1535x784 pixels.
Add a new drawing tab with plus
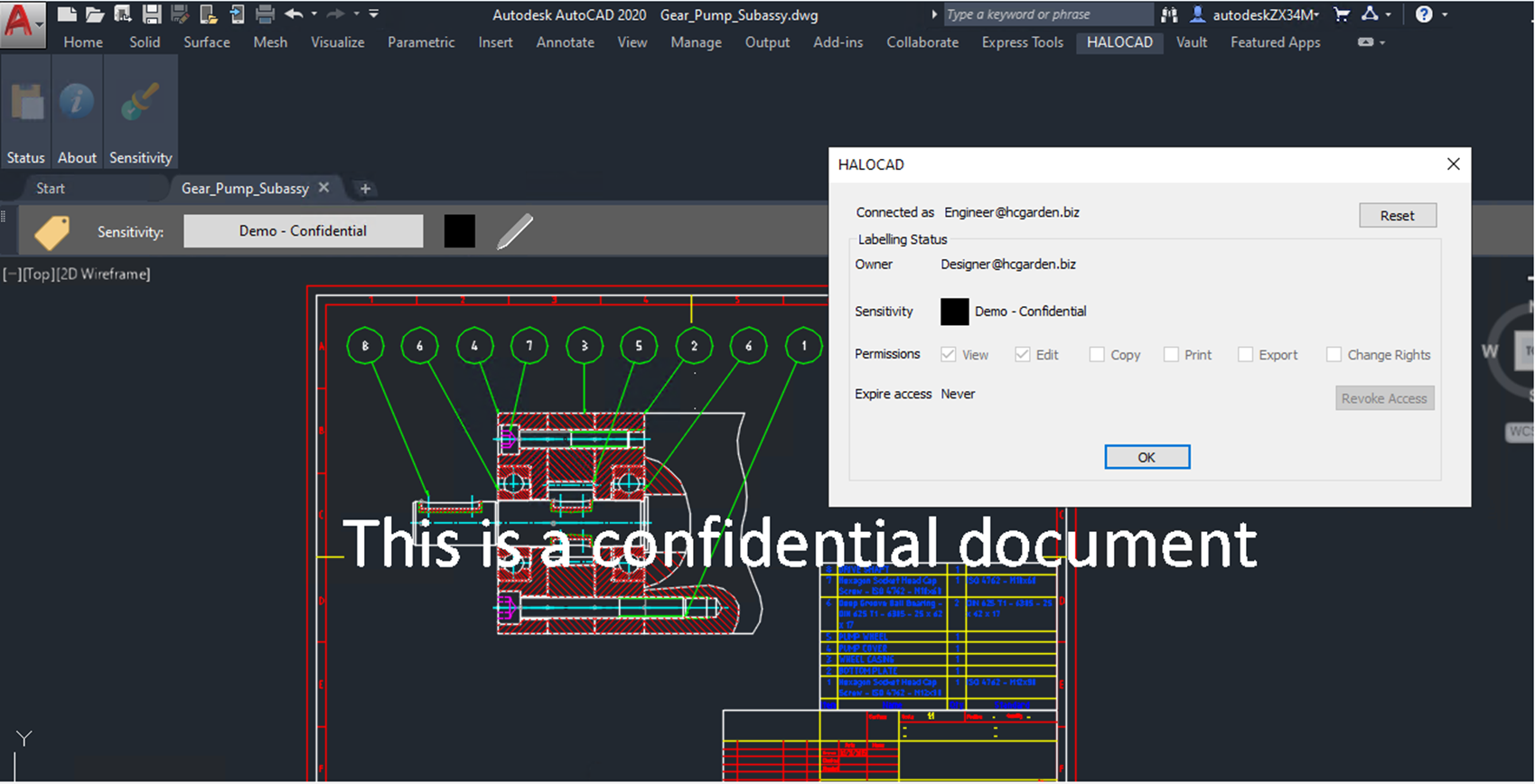point(365,189)
